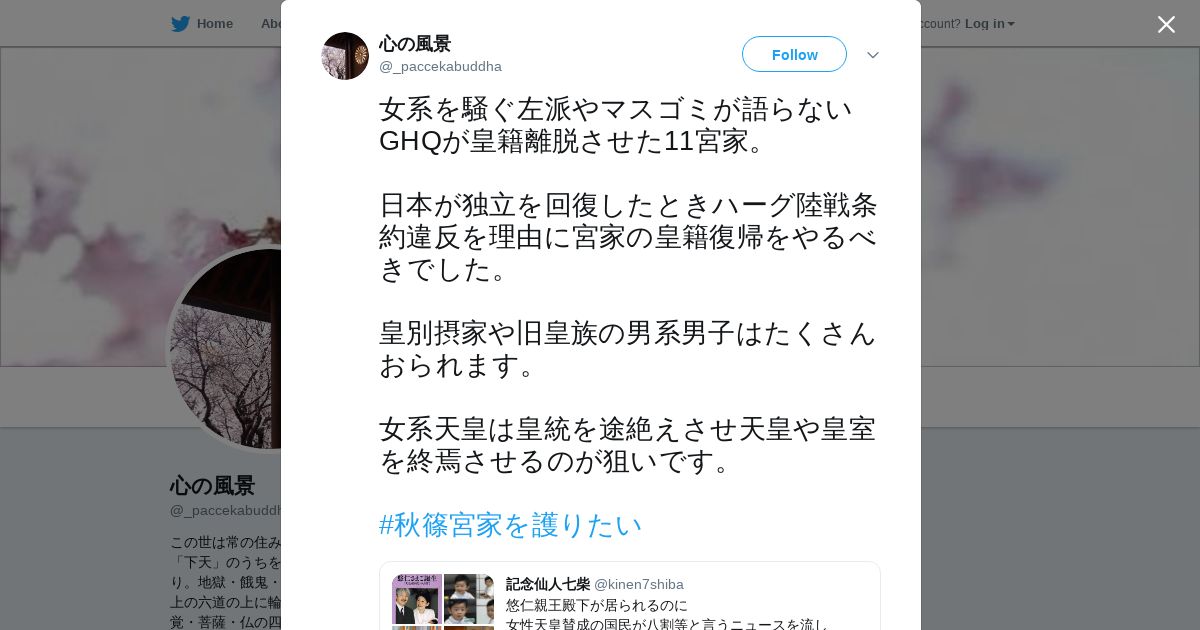Open the #秋篠宮家を護りたい hashtag
This screenshot has width=1200, height=630.
pyautogui.click(x=510, y=525)
